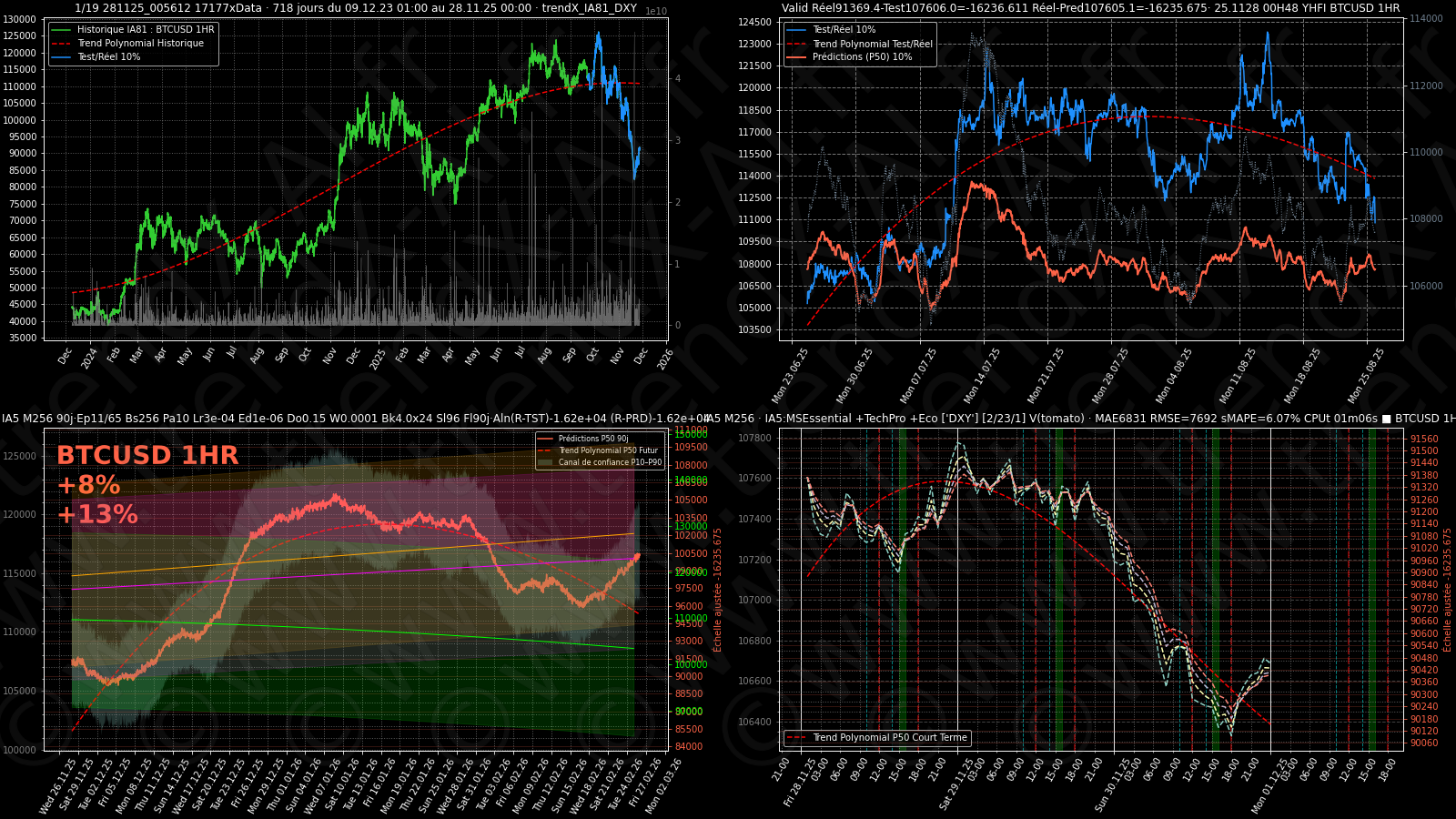Click the trendX_IA81_DXY chart title
Screen dimensions: 1456x819
click(355, 8)
